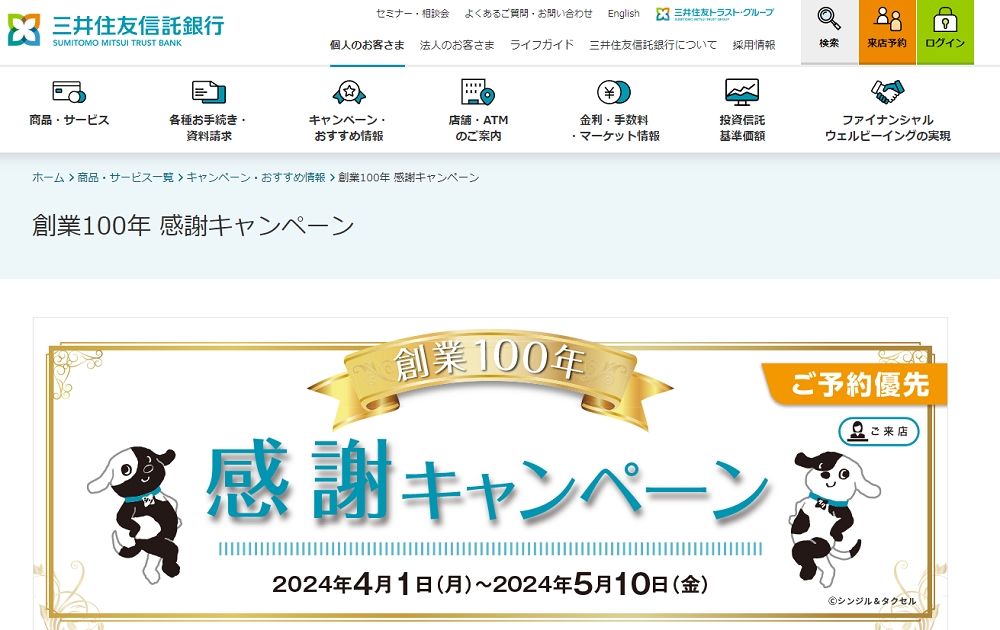1000x630 pixels.
Task: Click the キャンペーン・おすすめ情報 badge icon
Action: (x=349, y=92)
